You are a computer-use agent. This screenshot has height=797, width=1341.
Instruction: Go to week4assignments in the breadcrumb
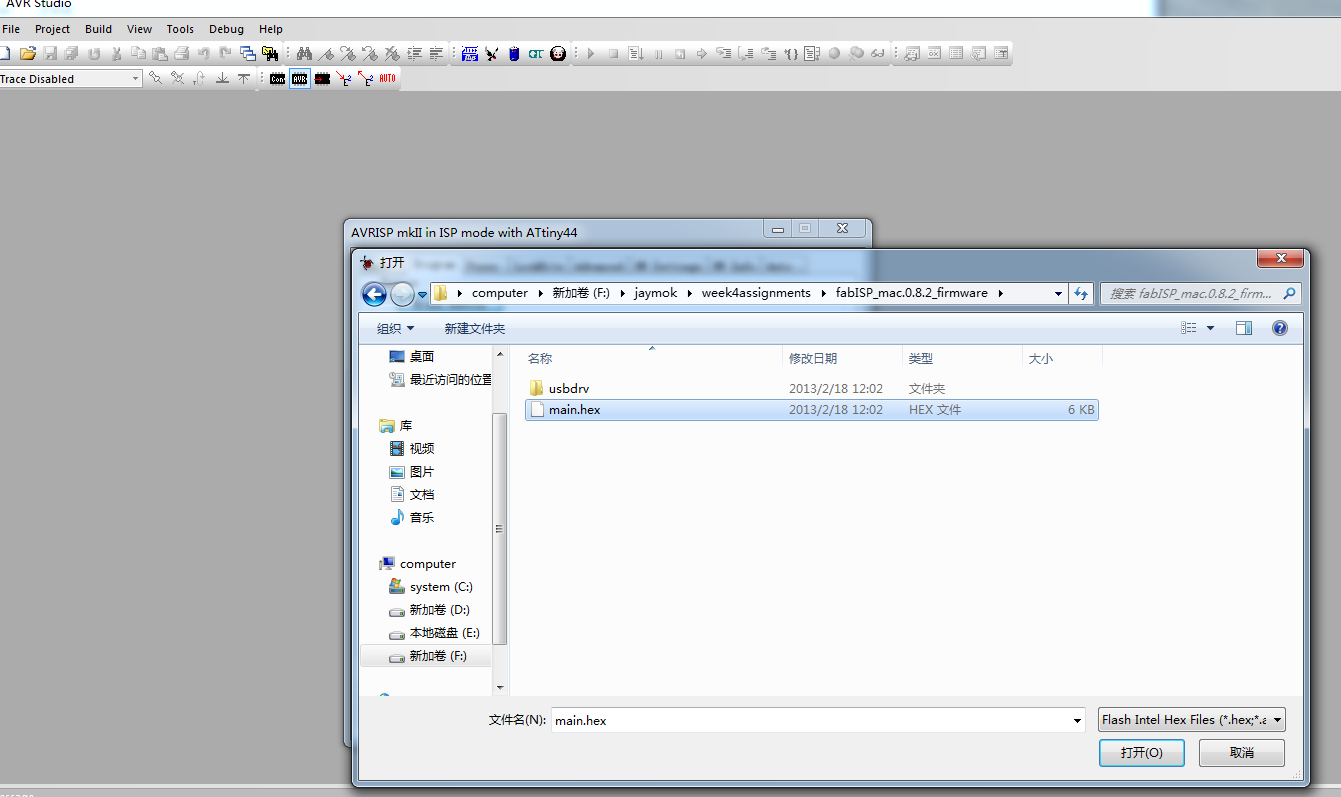756,294
